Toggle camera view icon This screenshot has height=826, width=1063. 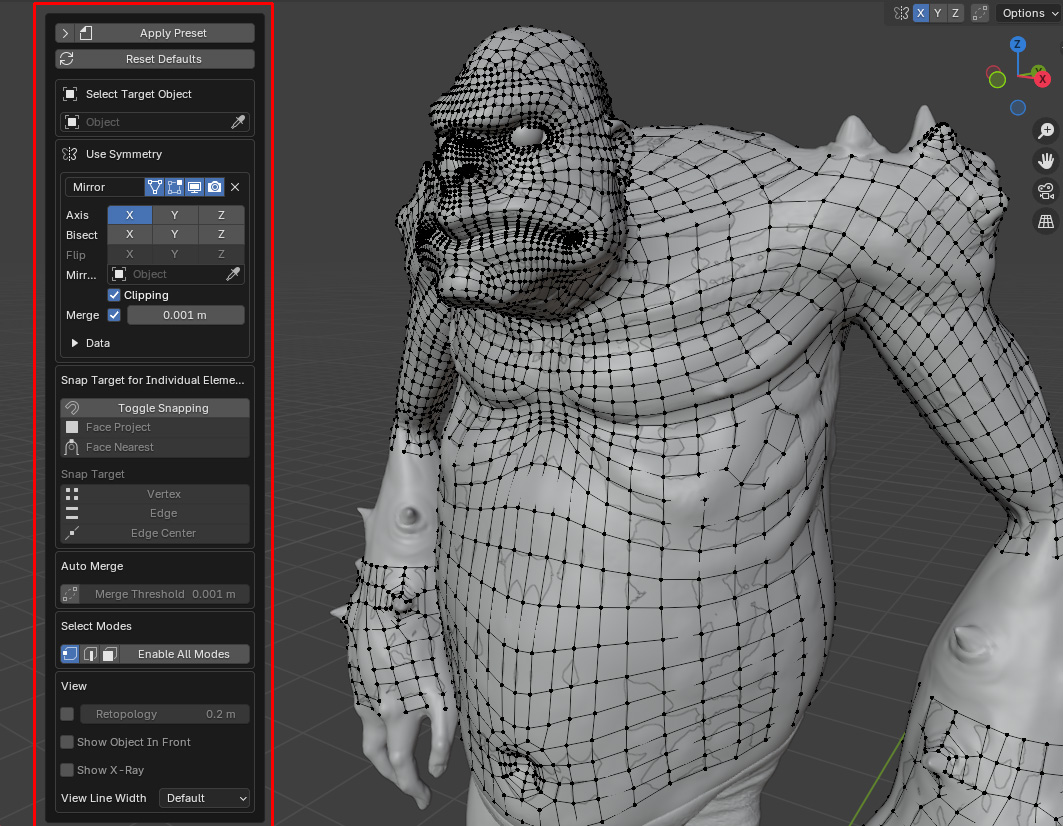1046,191
